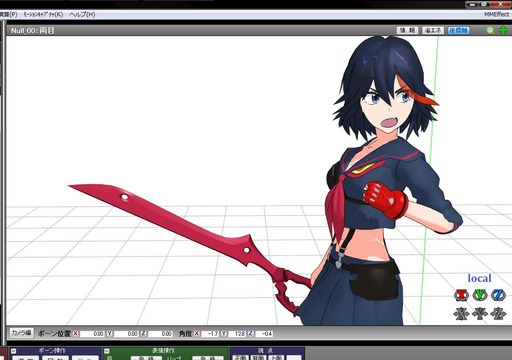The image size is (512, 360).
Task: Click the 情報 info display button
Action: tap(407, 30)
